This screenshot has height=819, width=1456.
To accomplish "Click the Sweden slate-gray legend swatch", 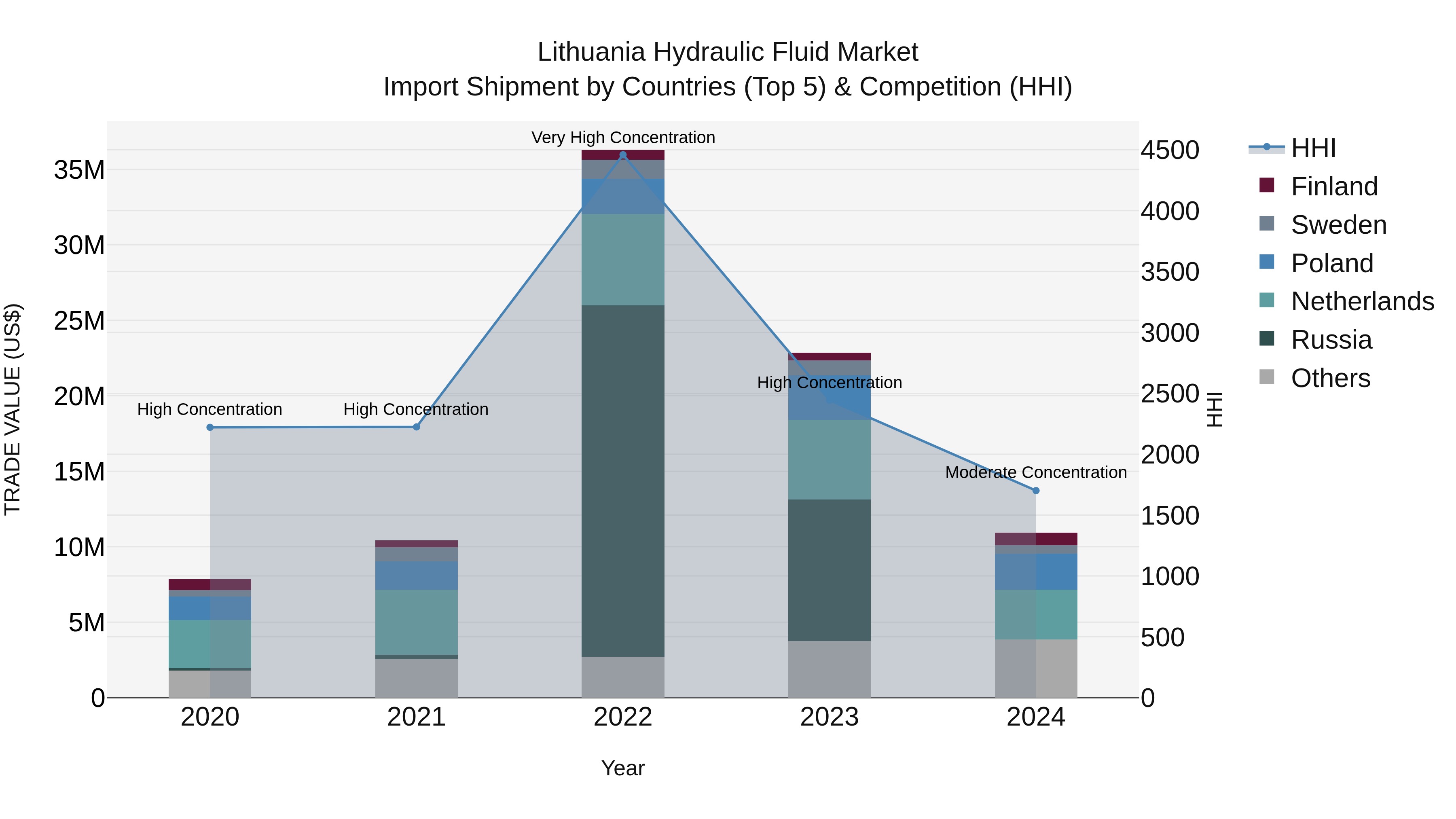I will tap(1267, 223).
